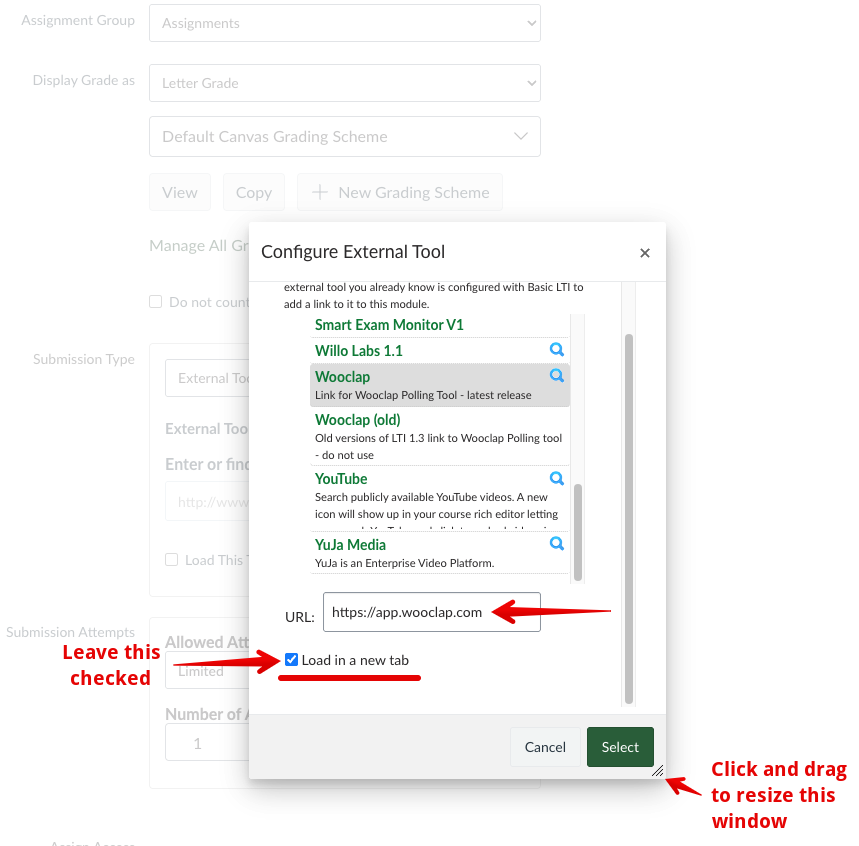Expand Default Canvas Grading Scheme dropdown

tap(344, 137)
